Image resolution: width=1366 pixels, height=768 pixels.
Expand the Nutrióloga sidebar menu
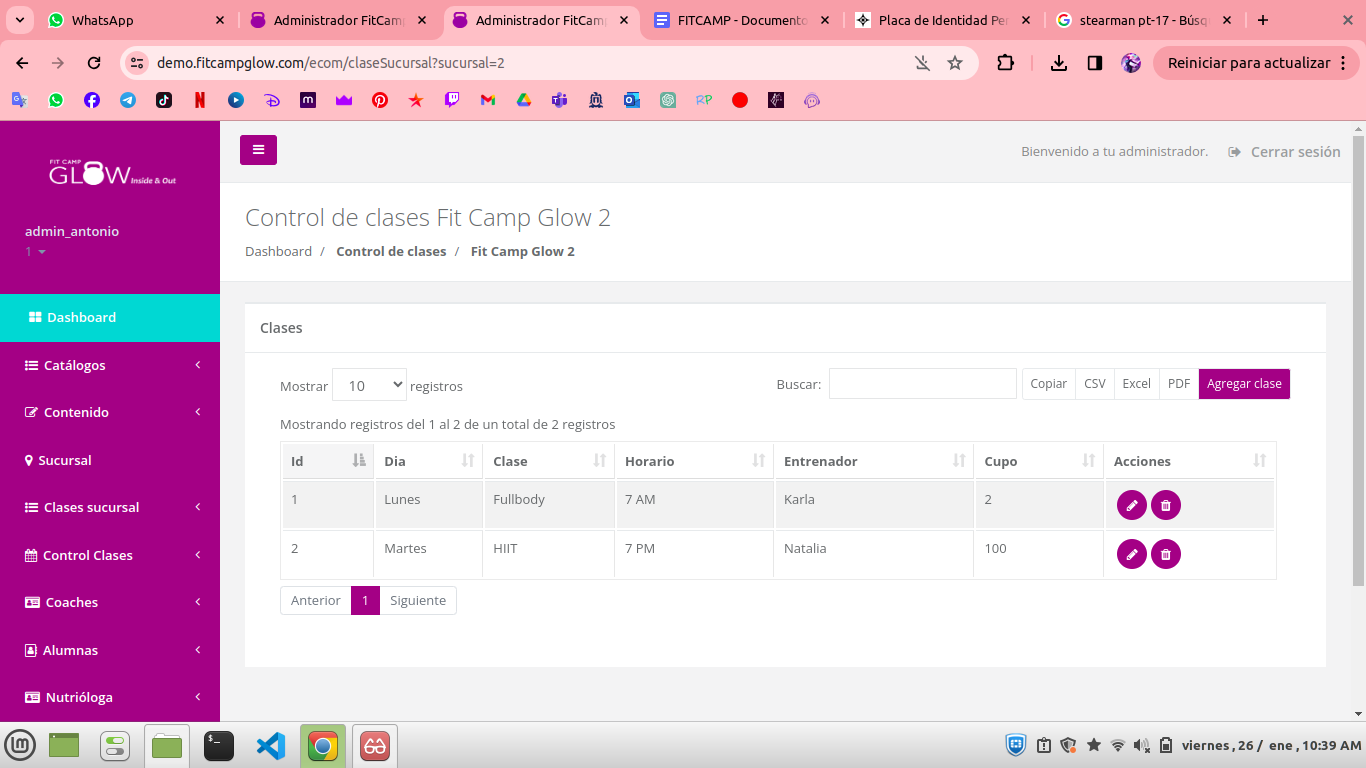tap(110, 697)
